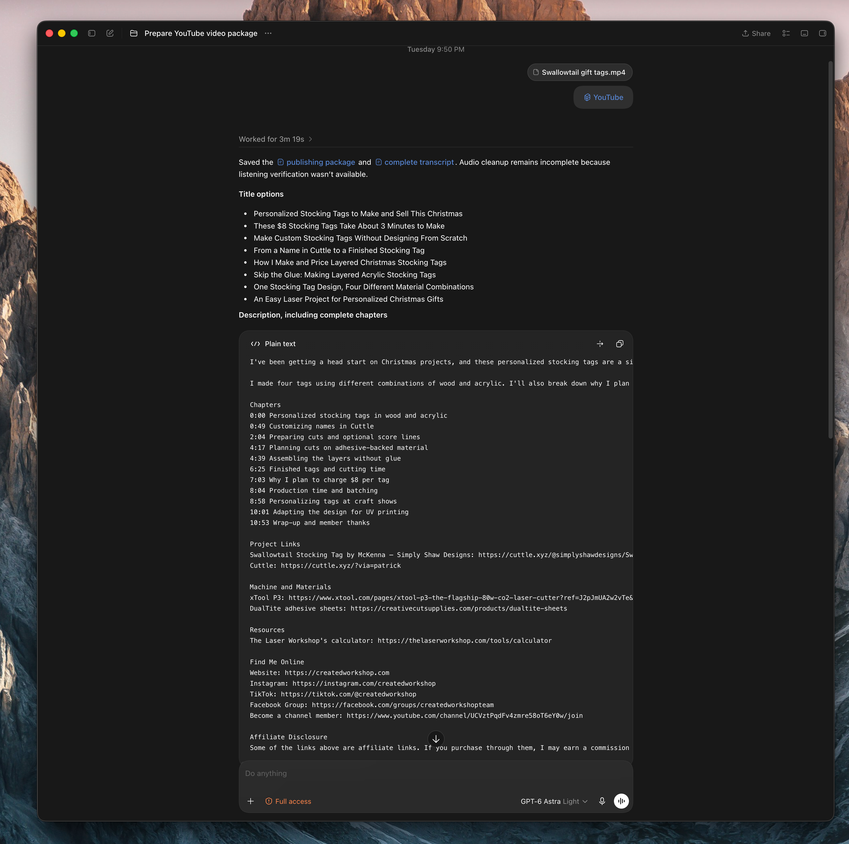Click the vertical scrollbar of the conversation

830,249
